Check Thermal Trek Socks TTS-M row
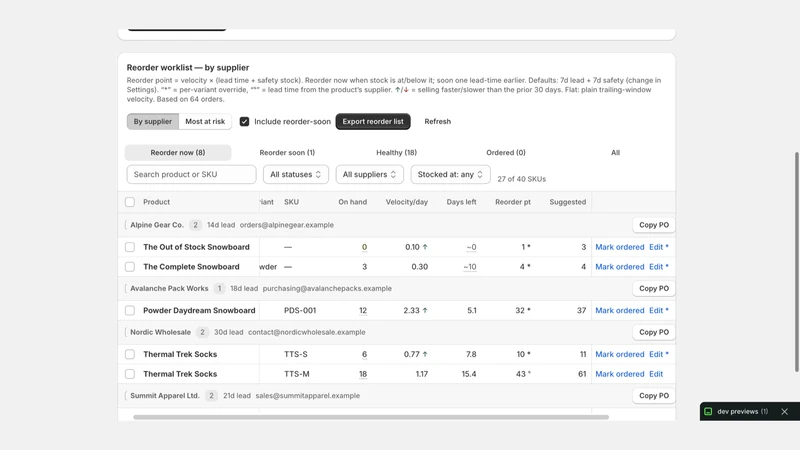 (x=130, y=374)
